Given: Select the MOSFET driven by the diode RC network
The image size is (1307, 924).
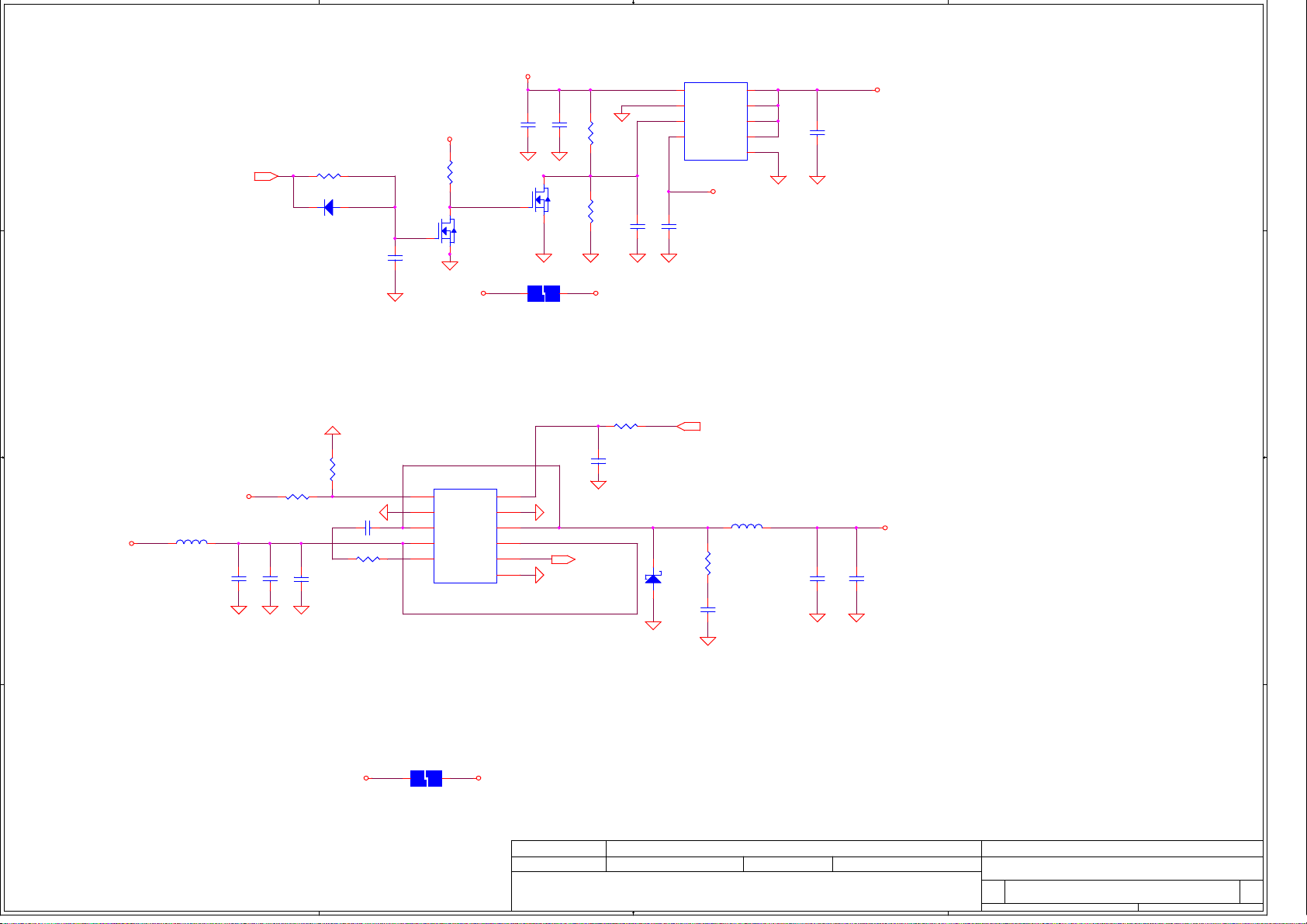Looking at the screenshot, I should 447,230.
